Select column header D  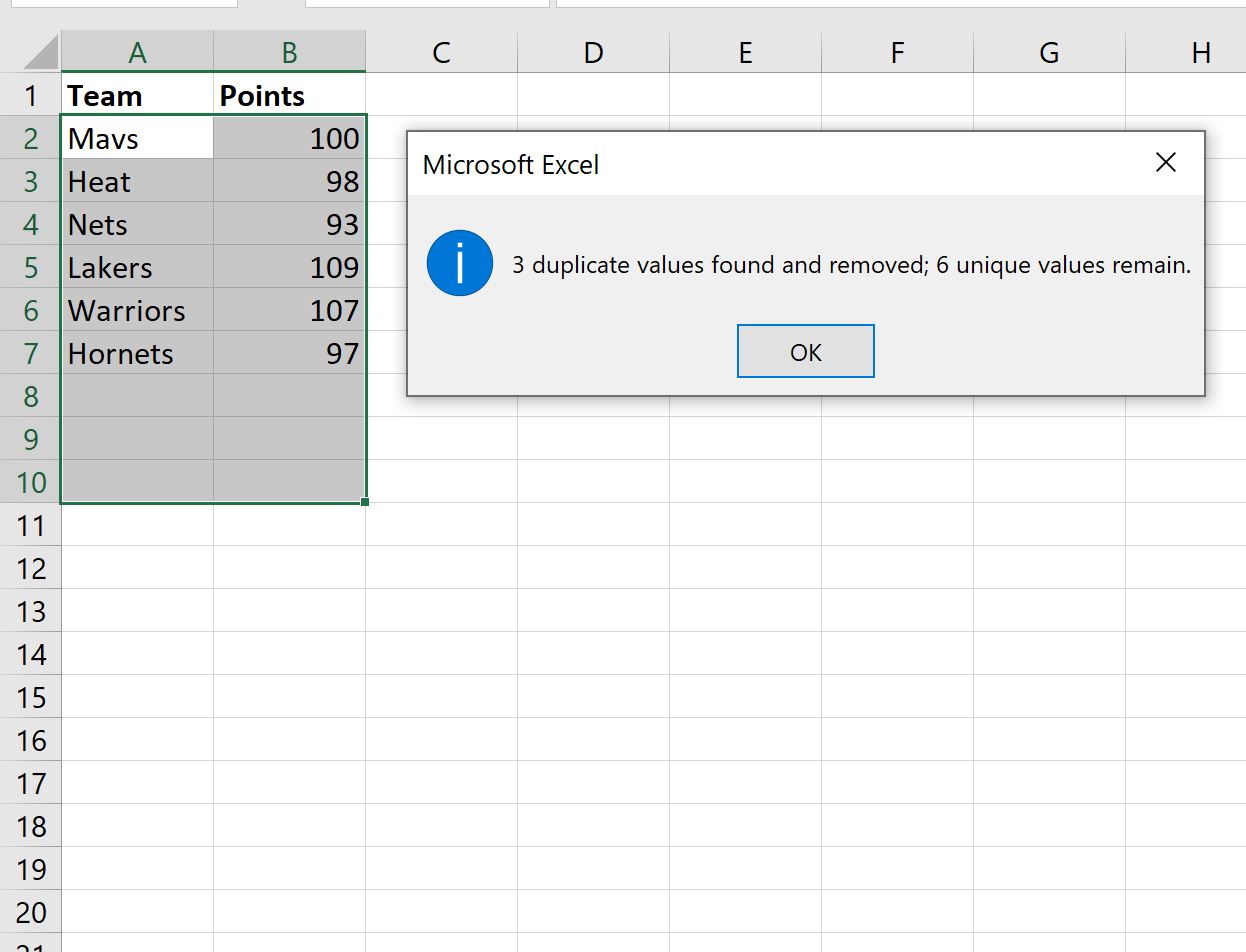click(x=593, y=51)
